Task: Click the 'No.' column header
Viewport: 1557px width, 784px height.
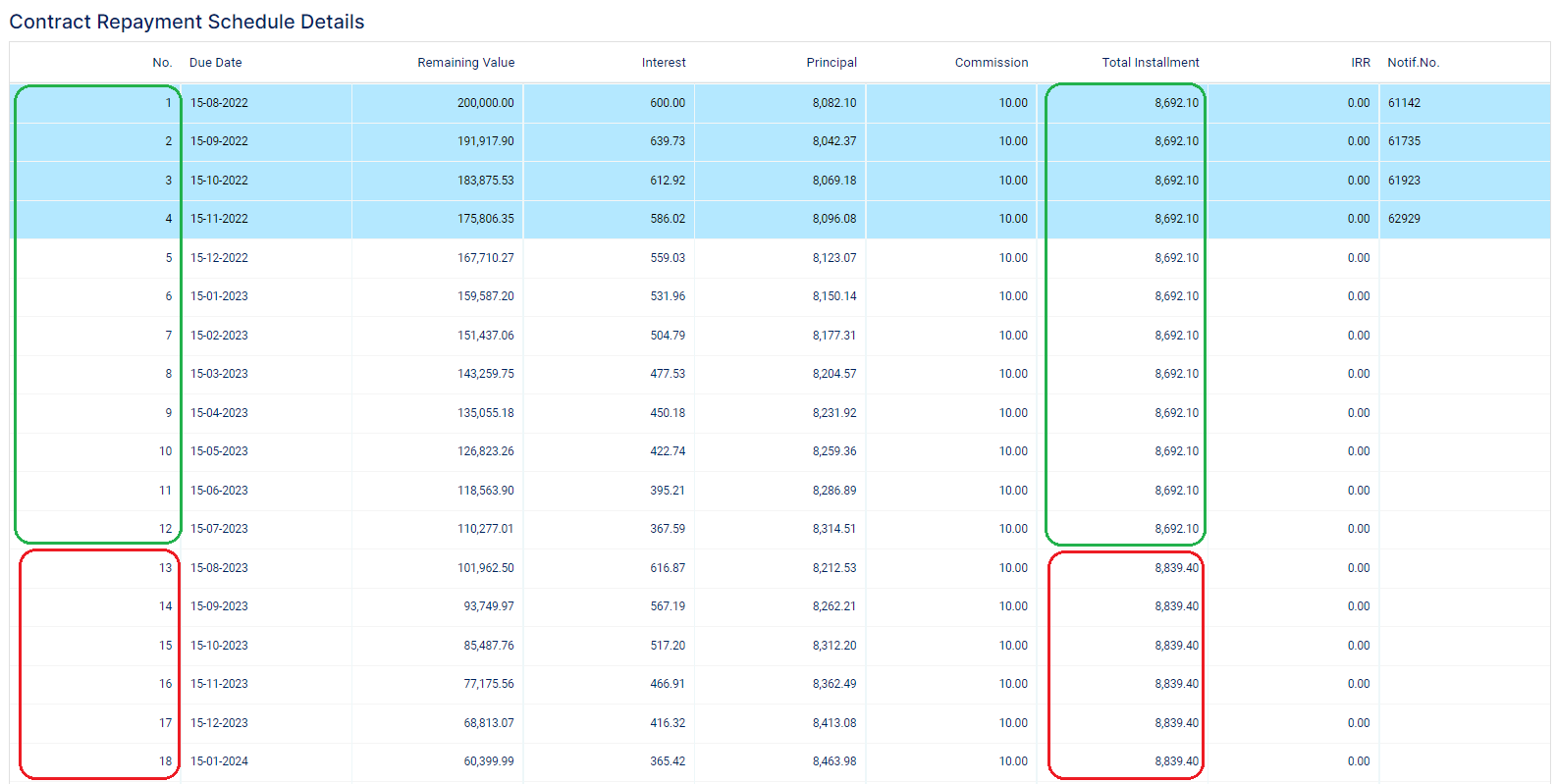Action: pyautogui.click(x=162, y=63)
